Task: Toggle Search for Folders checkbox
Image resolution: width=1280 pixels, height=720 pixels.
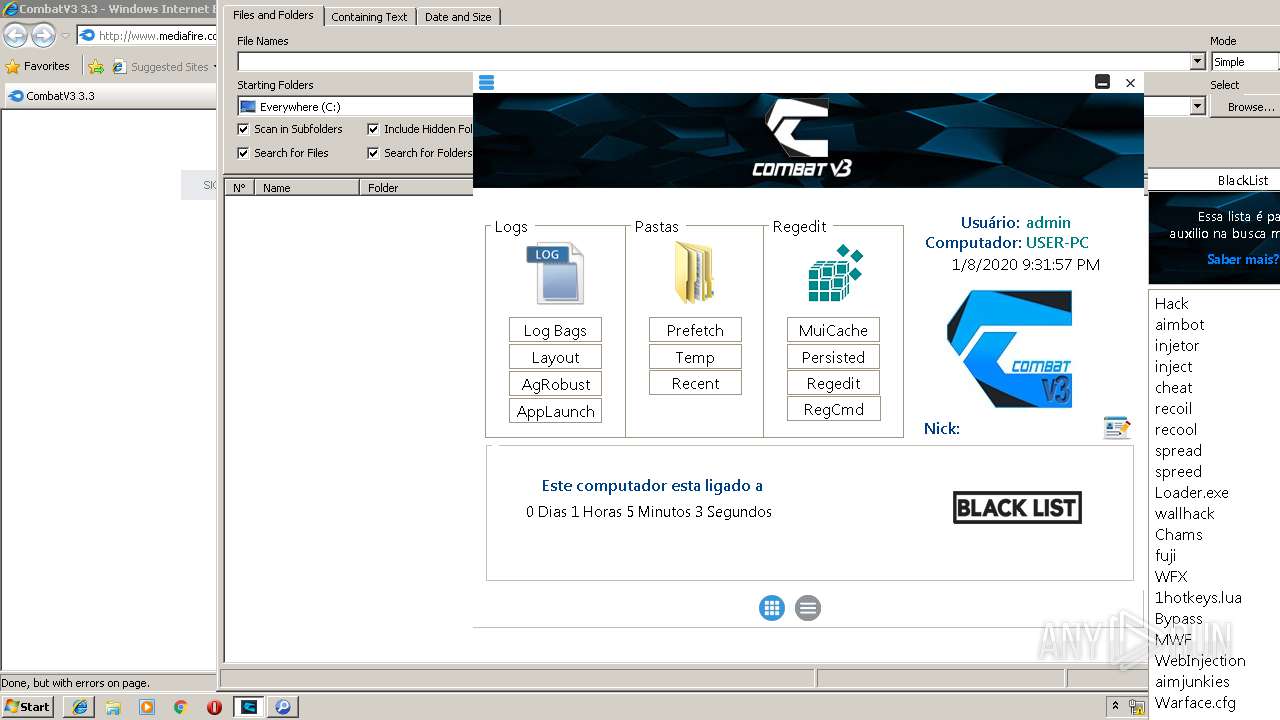Action: click(373, 153)
